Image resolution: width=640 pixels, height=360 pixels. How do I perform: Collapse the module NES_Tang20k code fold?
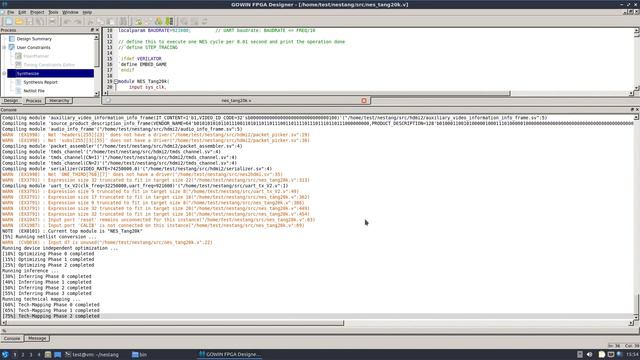click(116, 81)
